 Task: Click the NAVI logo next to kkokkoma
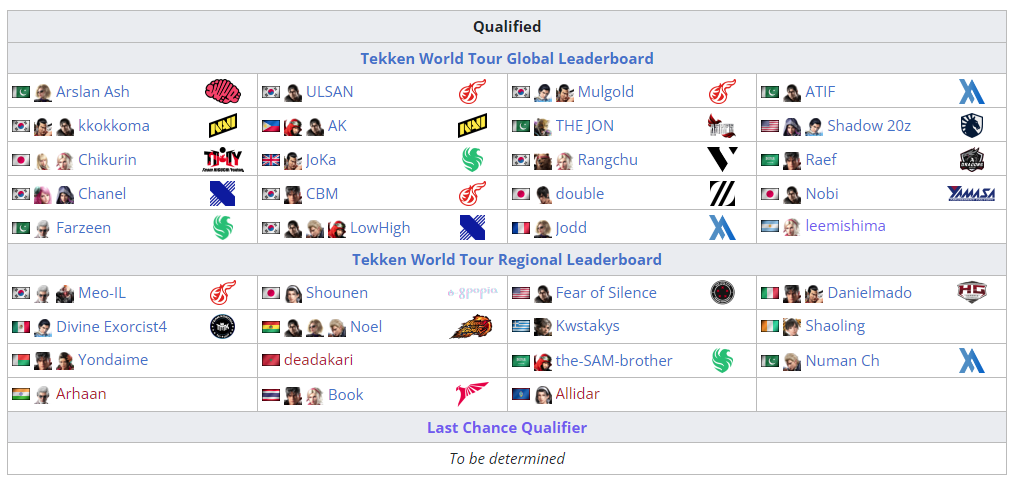point(222,126)
